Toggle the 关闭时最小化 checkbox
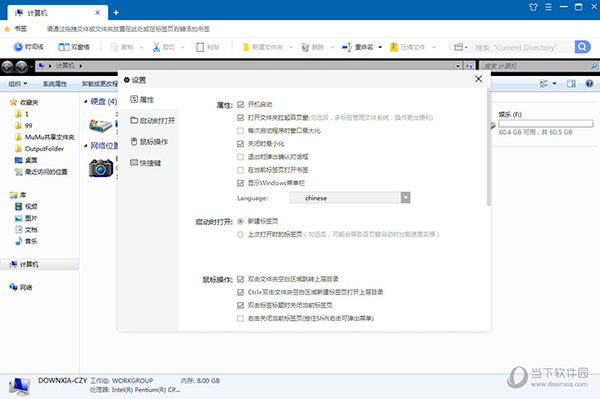600x399 pixels. (x=240, y=144)
